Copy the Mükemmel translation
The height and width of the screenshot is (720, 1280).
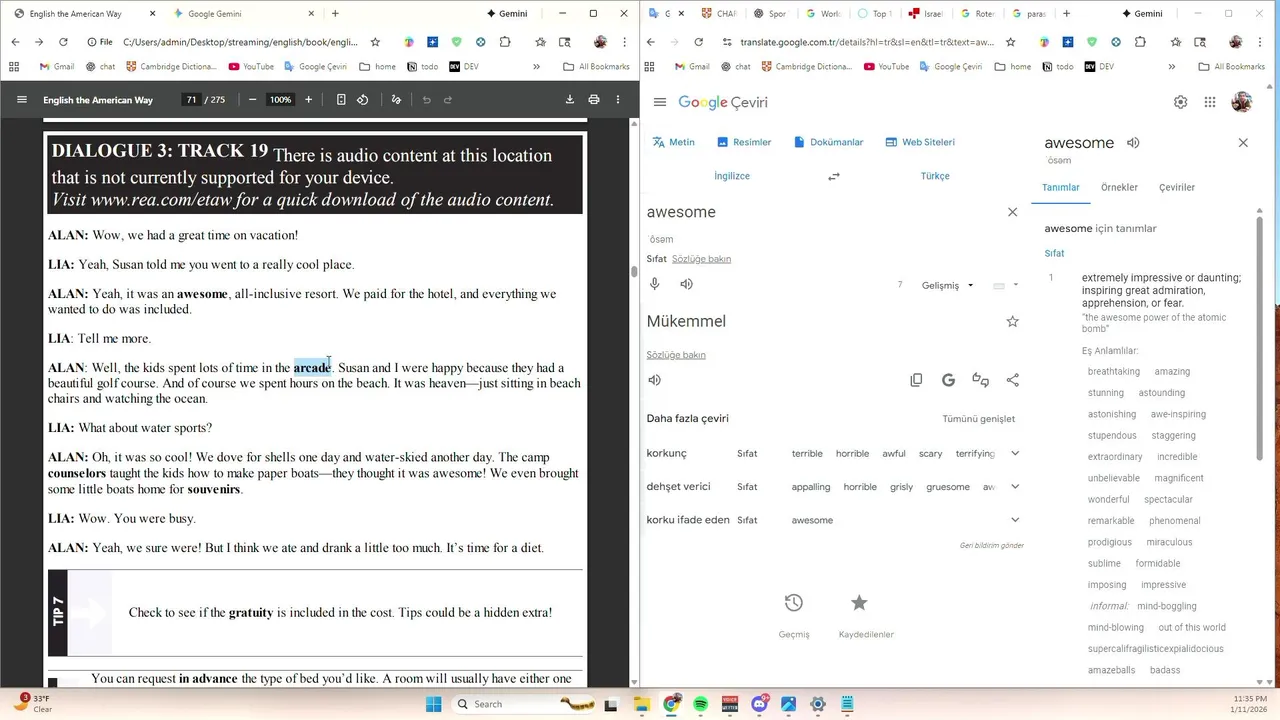tap(916, 380)
